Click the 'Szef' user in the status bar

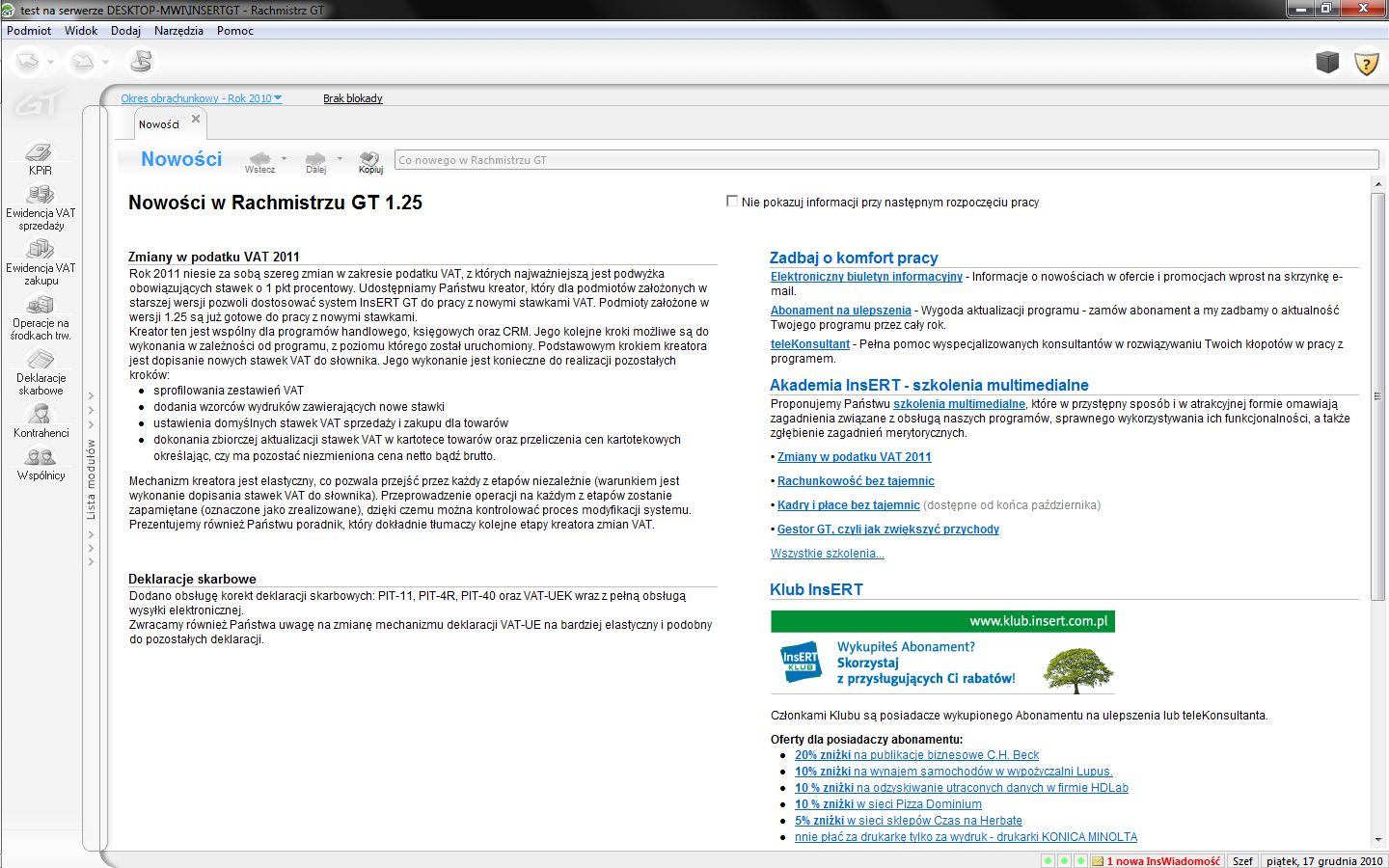coord(1242,861)
